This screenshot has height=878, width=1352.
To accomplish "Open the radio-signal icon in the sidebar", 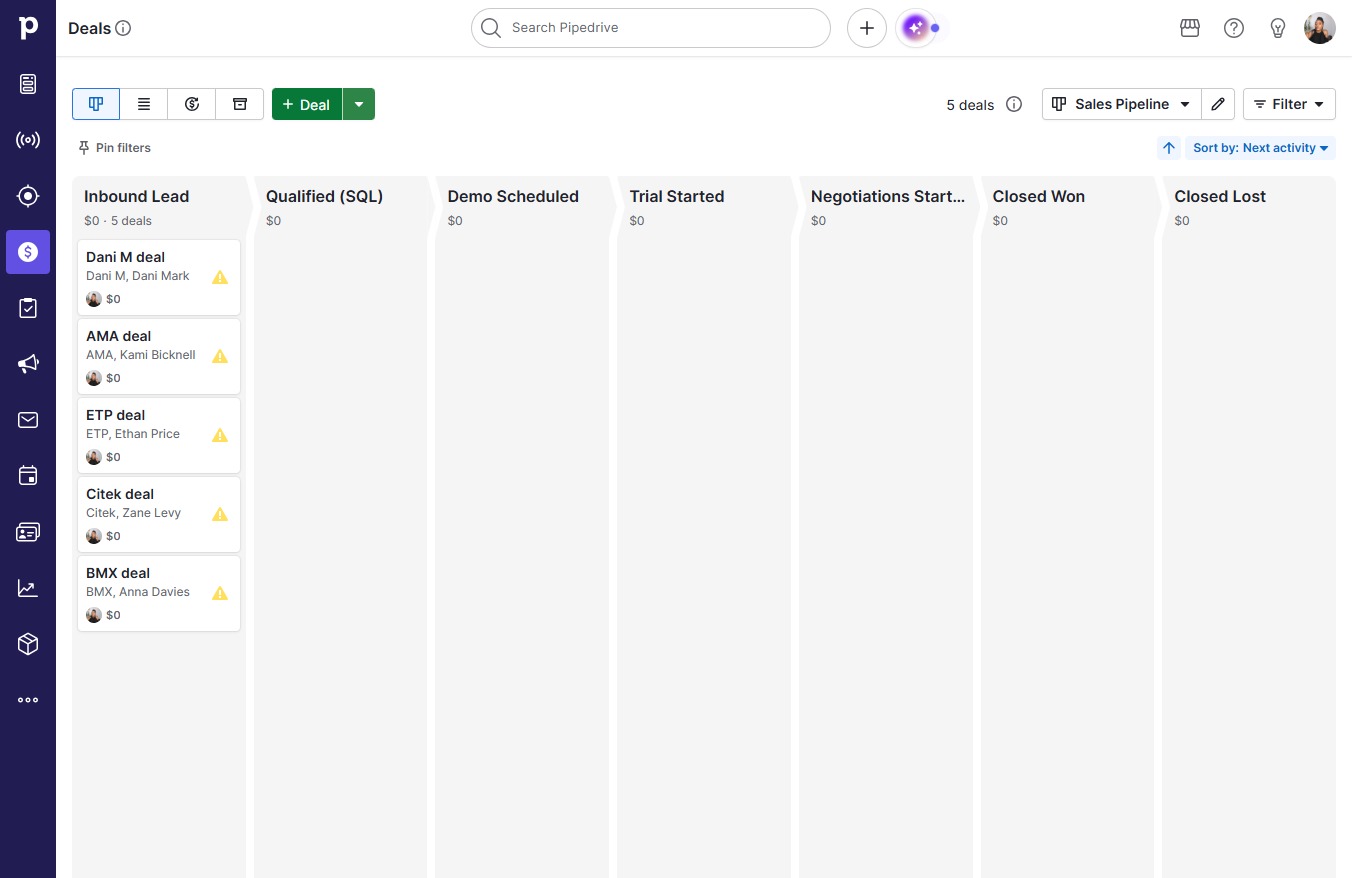I will pyautogui.click(x=28, y=140).
